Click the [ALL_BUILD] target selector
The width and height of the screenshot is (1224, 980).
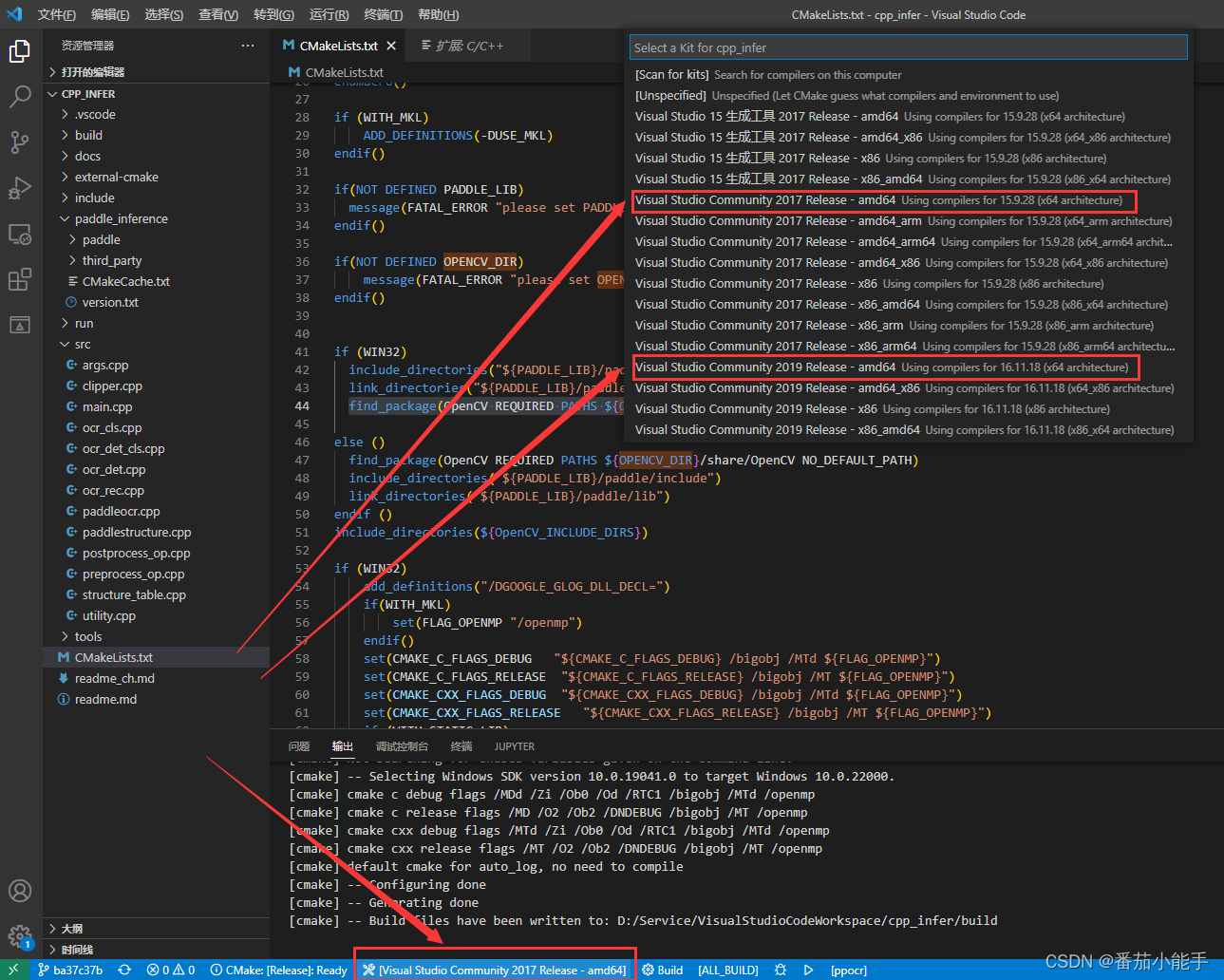coord(728,970)
